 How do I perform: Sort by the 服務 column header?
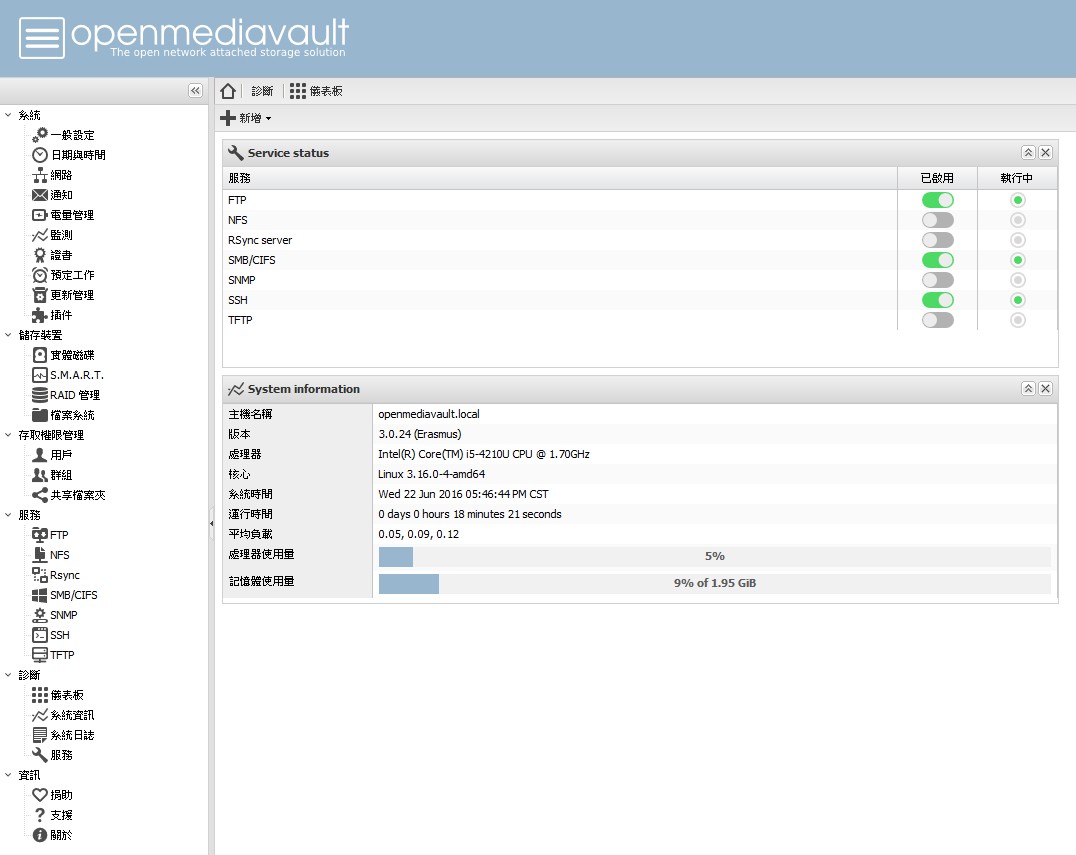[x=560, y=178]
